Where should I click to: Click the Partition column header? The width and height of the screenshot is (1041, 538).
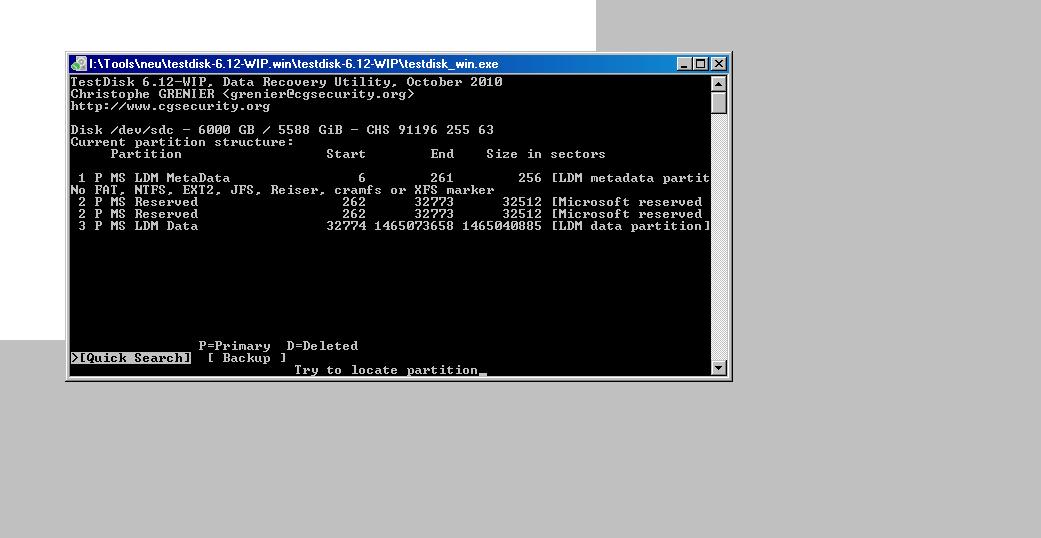(x=146, y=154)
